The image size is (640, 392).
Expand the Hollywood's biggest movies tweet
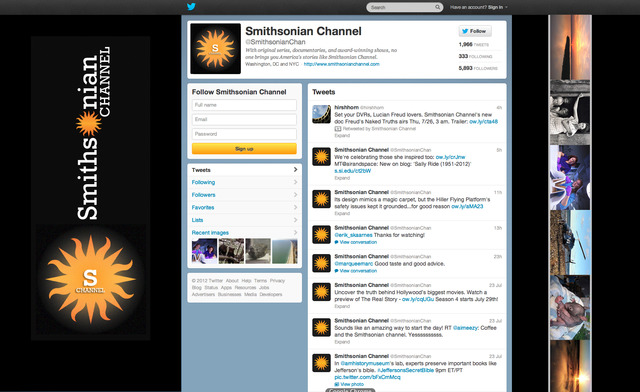click(x=342, y=306)
